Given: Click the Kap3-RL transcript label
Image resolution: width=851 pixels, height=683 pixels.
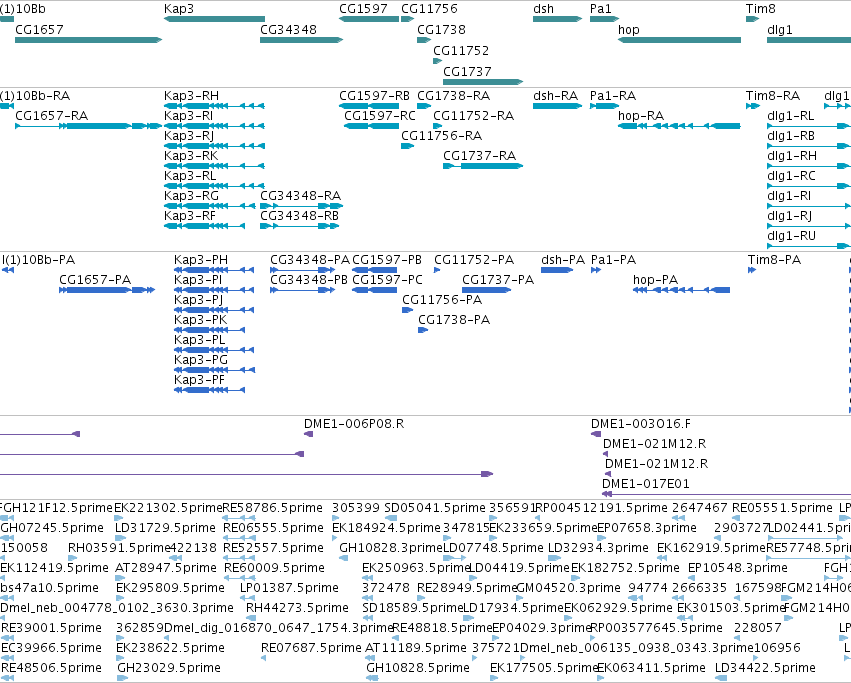Looking at the screenshot, I should (190, 176).
